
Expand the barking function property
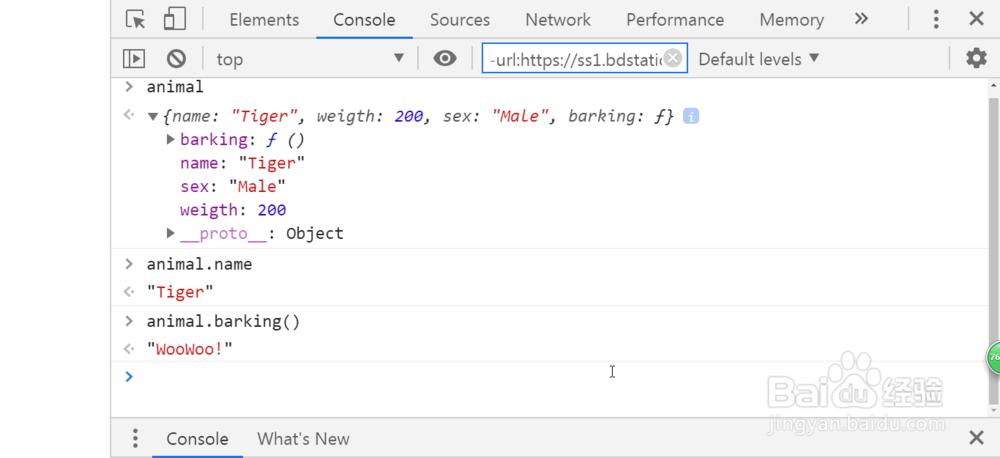click(x=171, y=140)
